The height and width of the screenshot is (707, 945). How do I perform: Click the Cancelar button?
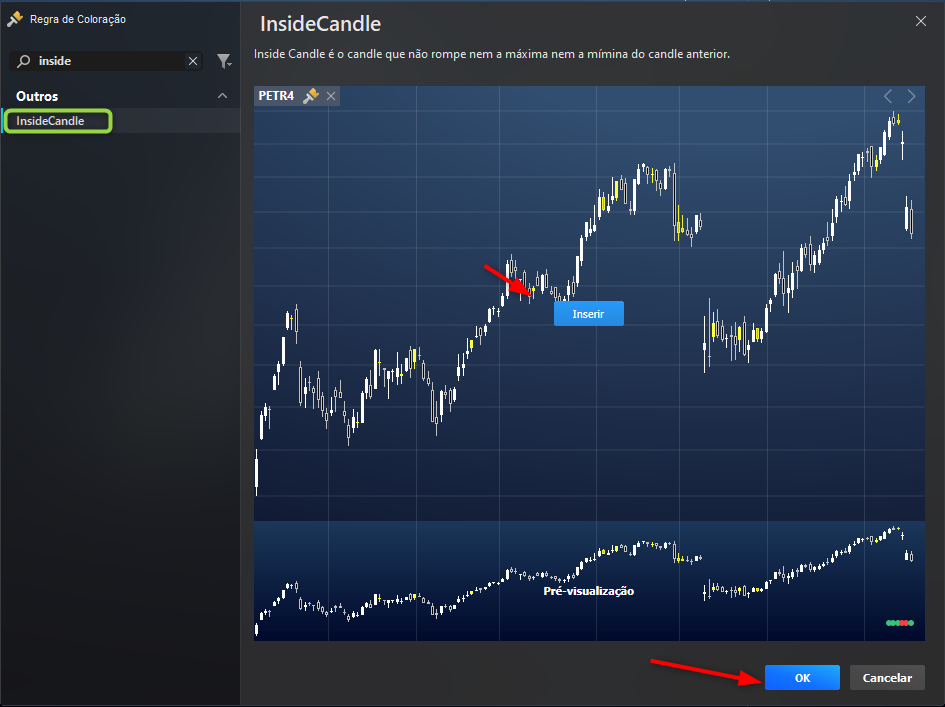[887, 677]
